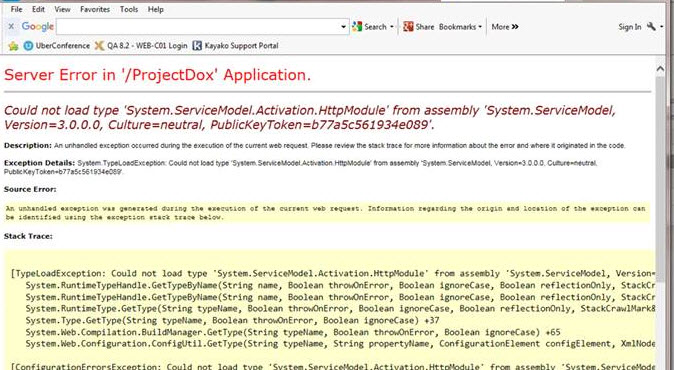Viewport: 674px width, 370px height.
Task: Click the 'System.Web.Configuration.ConfigUtil.GetType' line
Action: point(340,344)
